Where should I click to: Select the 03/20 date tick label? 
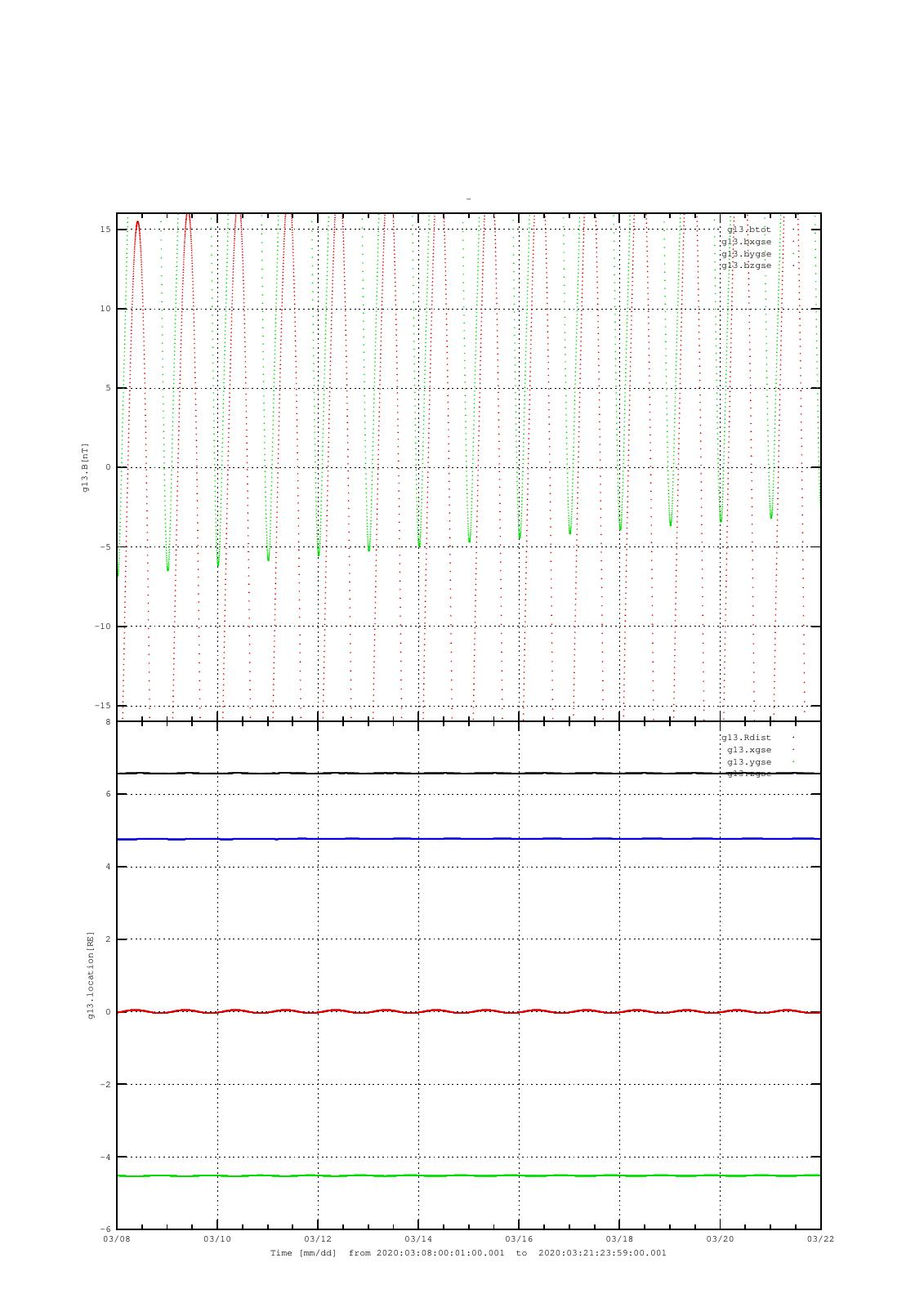(720, 1239)
